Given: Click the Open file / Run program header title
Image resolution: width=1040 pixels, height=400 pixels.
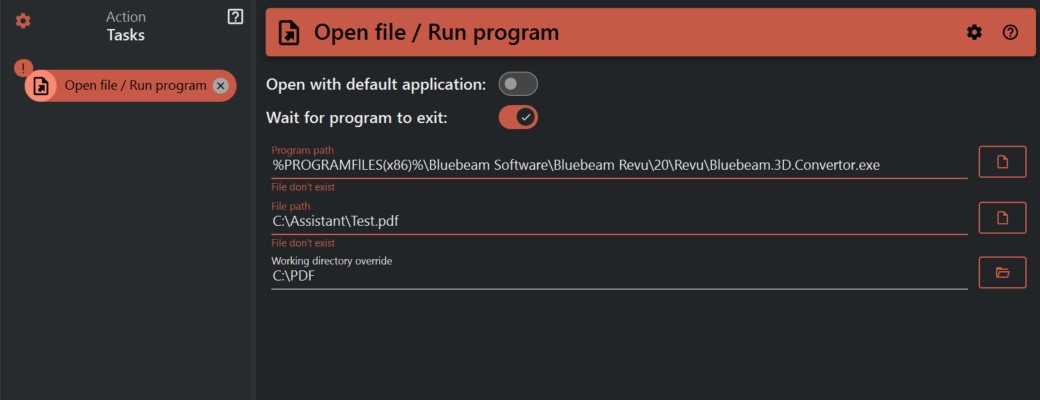Looking at the screenshot, I should [436, 32].
